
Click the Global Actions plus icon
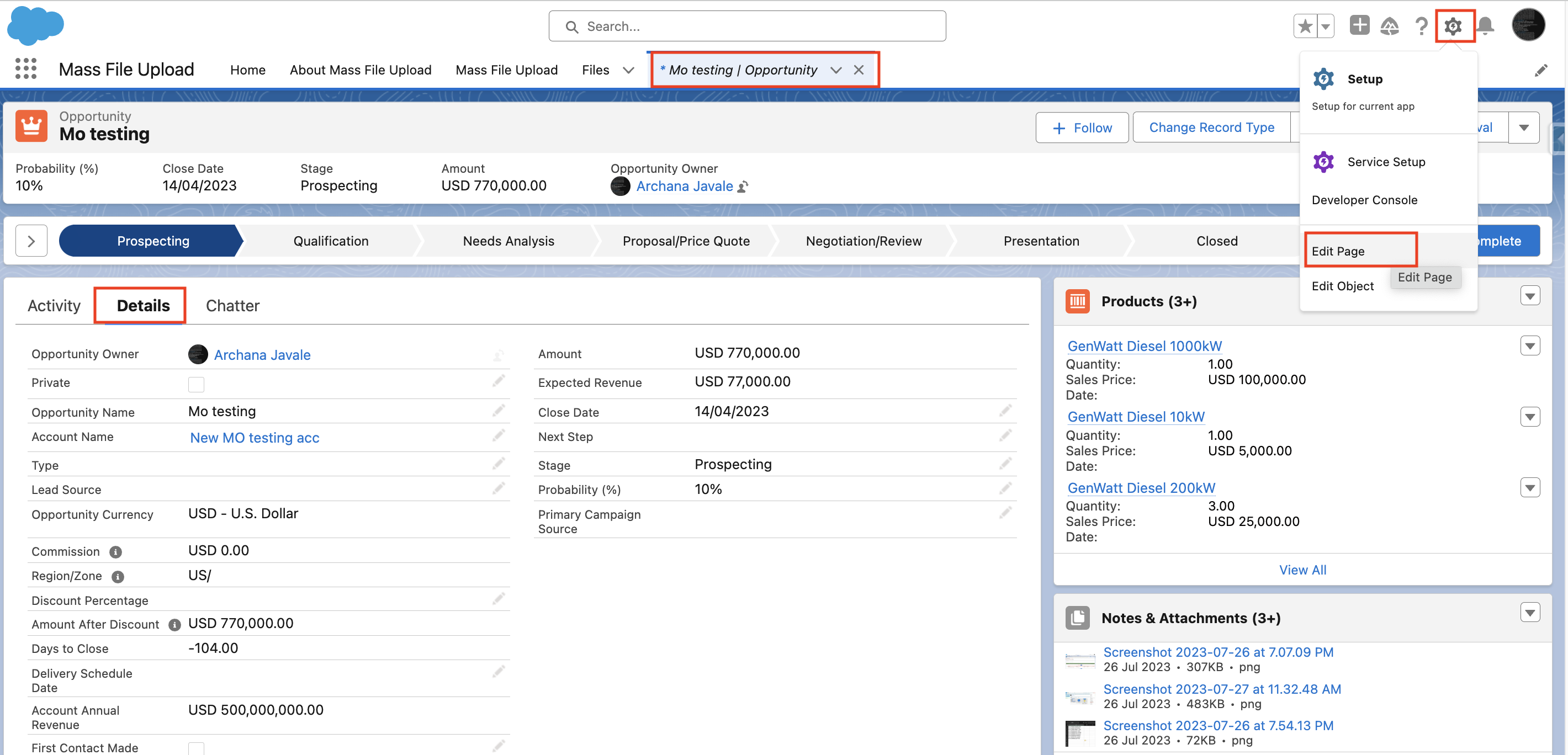(x=1359, y=25)
